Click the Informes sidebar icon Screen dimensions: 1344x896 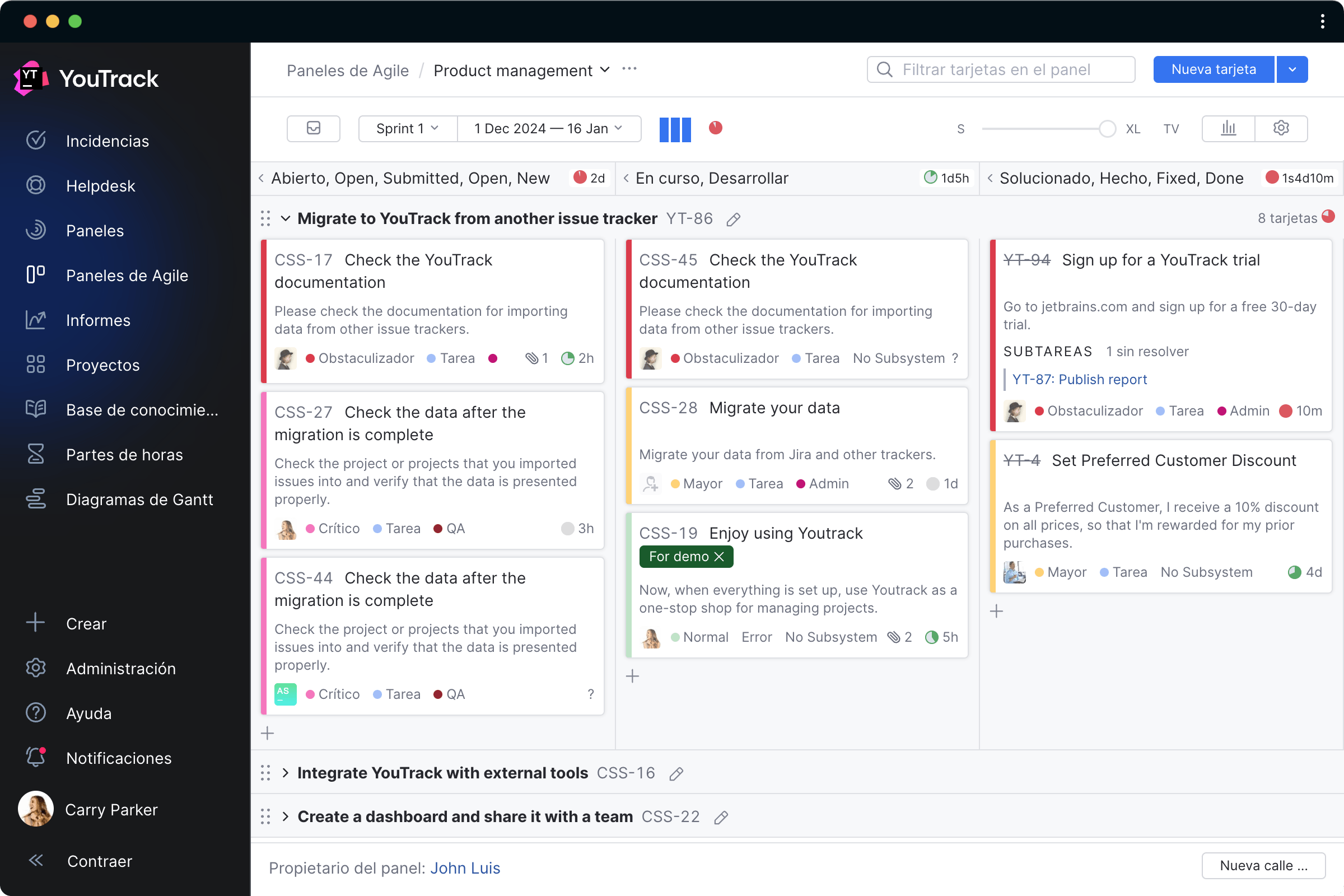36,320
